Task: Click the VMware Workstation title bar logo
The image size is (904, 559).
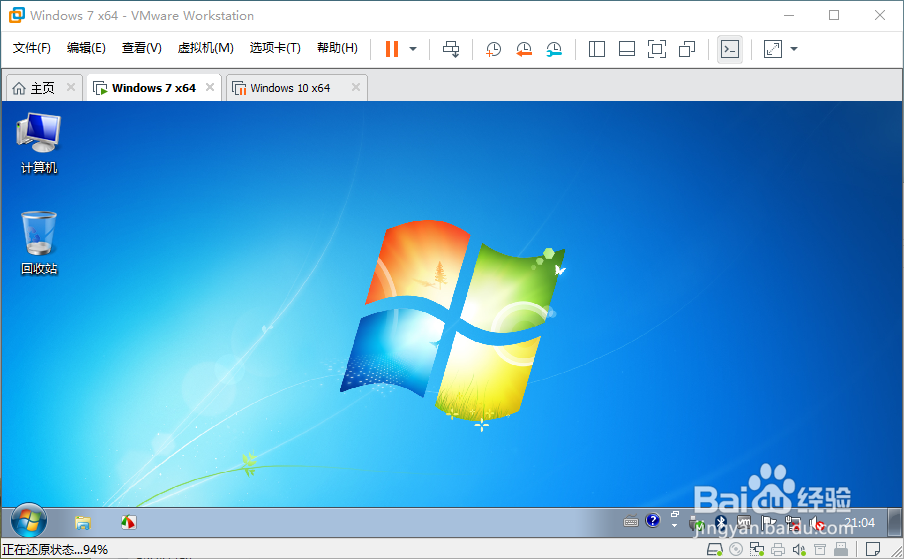Action: [x=16, y=16]
